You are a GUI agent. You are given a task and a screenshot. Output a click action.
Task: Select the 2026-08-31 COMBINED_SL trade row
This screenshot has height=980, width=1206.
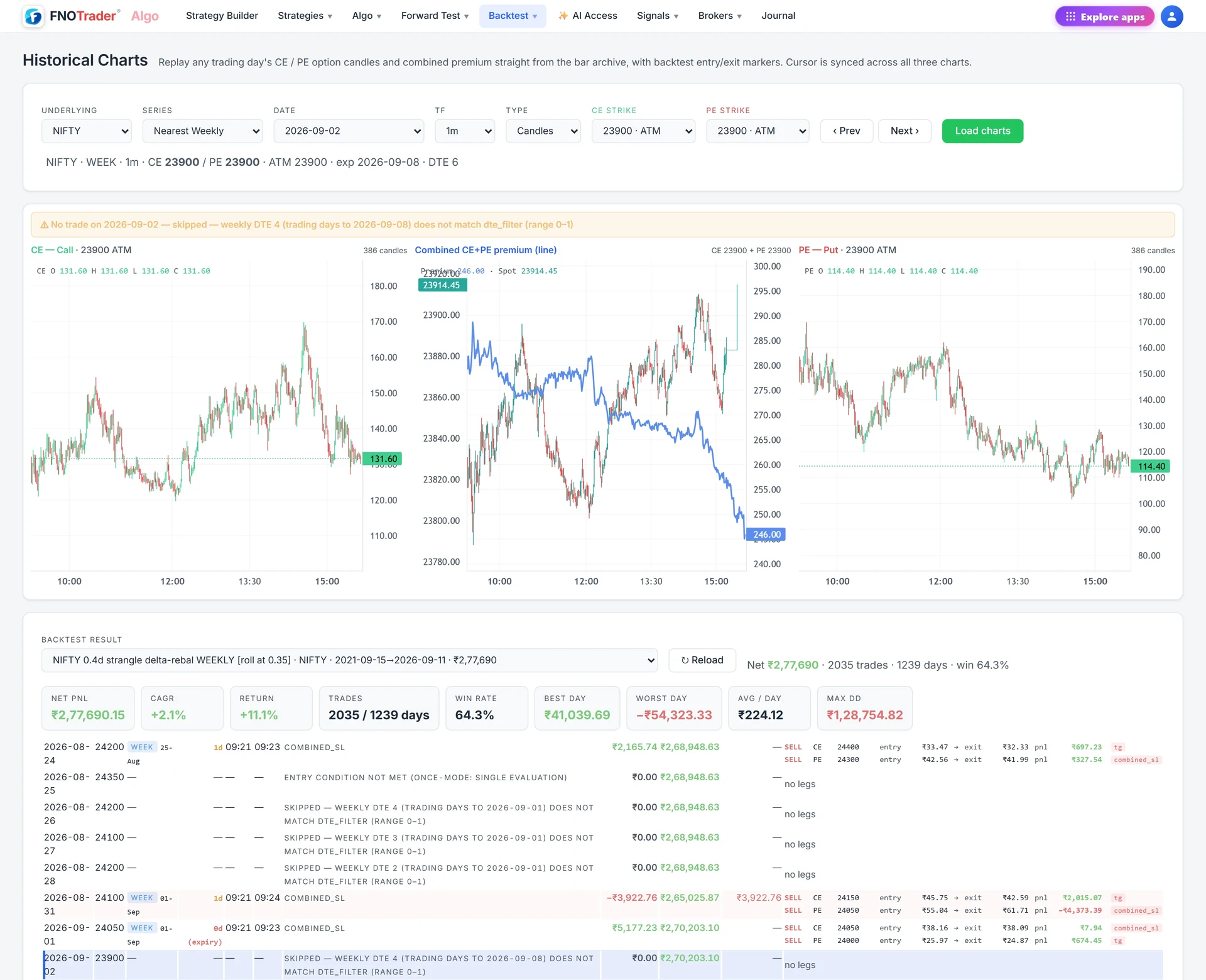tap(603, 904)
